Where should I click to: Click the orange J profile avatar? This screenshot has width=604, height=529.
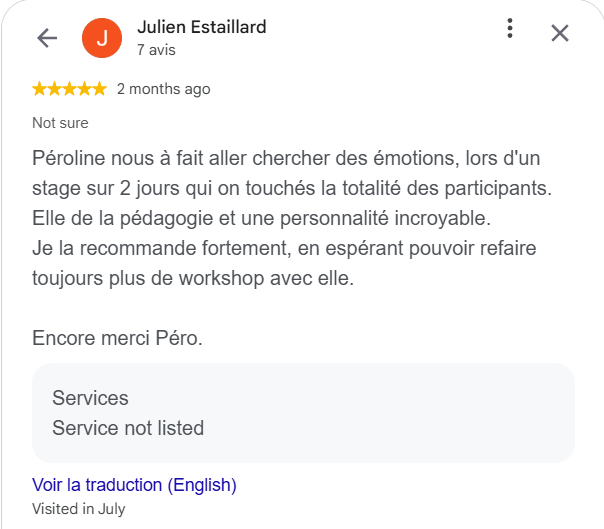pyautogui.click(x=102, y=38)
